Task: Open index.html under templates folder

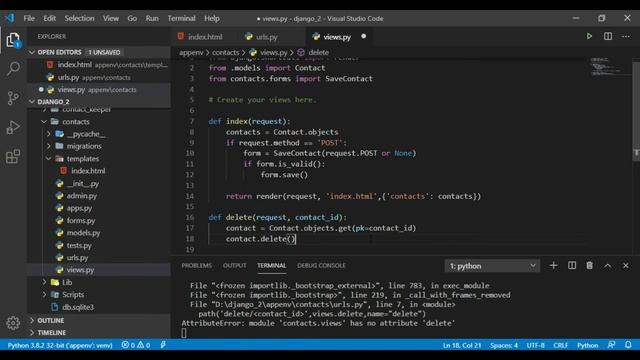Action: coord(99,171)
